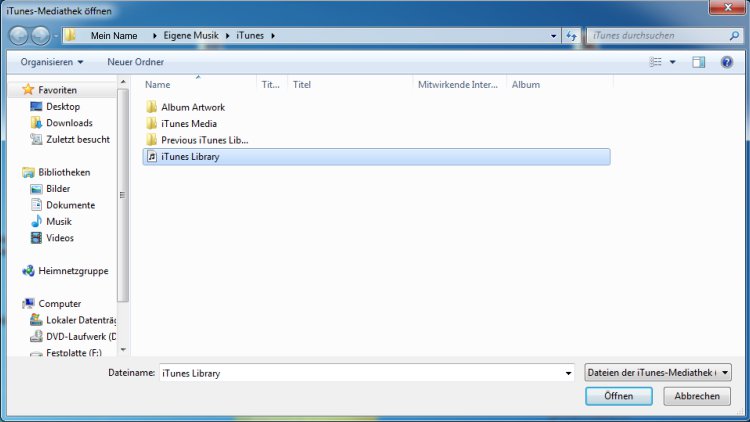Screen dimensions: 750x422
Task: Click the Videos film icon
Action: click(x=36, y=238)
